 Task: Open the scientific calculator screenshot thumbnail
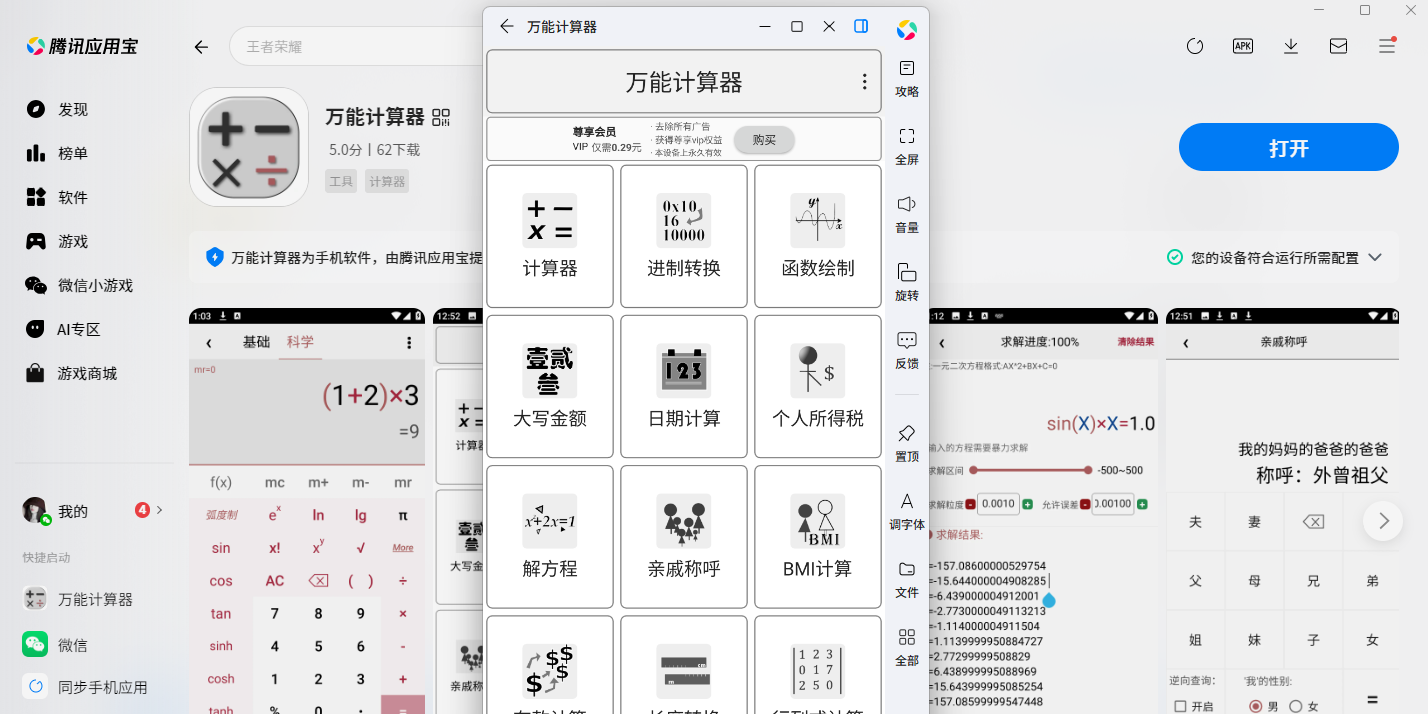307,511
